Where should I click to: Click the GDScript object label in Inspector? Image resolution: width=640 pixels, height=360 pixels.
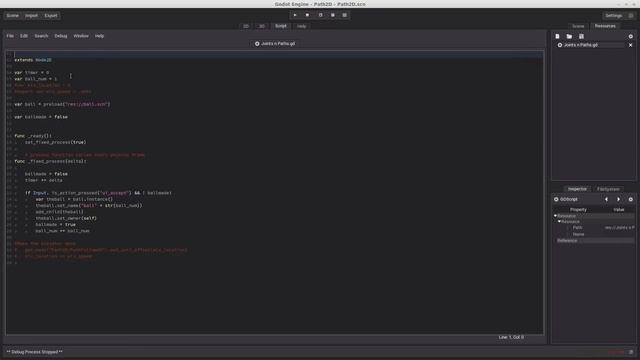(569, 199)
